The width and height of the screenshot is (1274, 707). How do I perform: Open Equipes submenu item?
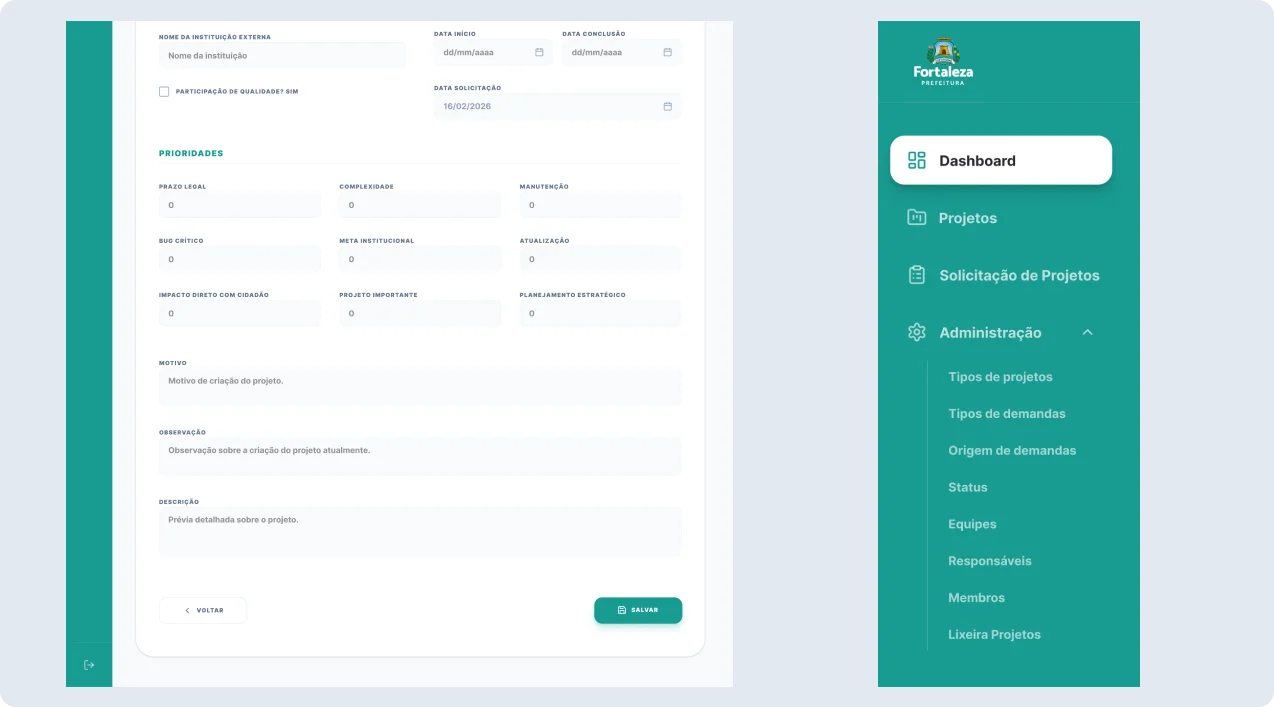coord(972,524)
